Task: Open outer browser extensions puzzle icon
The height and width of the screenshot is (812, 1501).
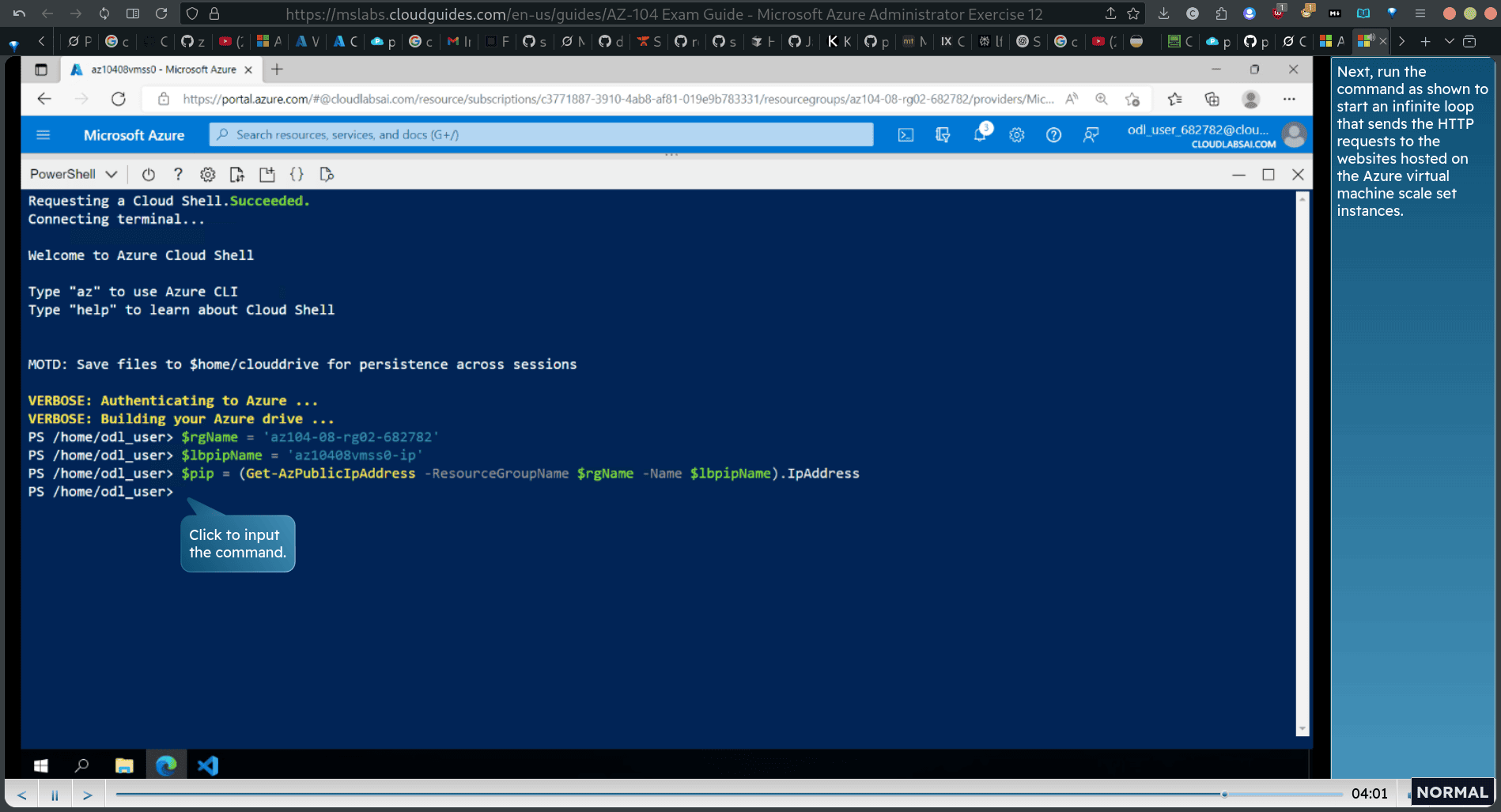Action: [x=1221, y=13]
